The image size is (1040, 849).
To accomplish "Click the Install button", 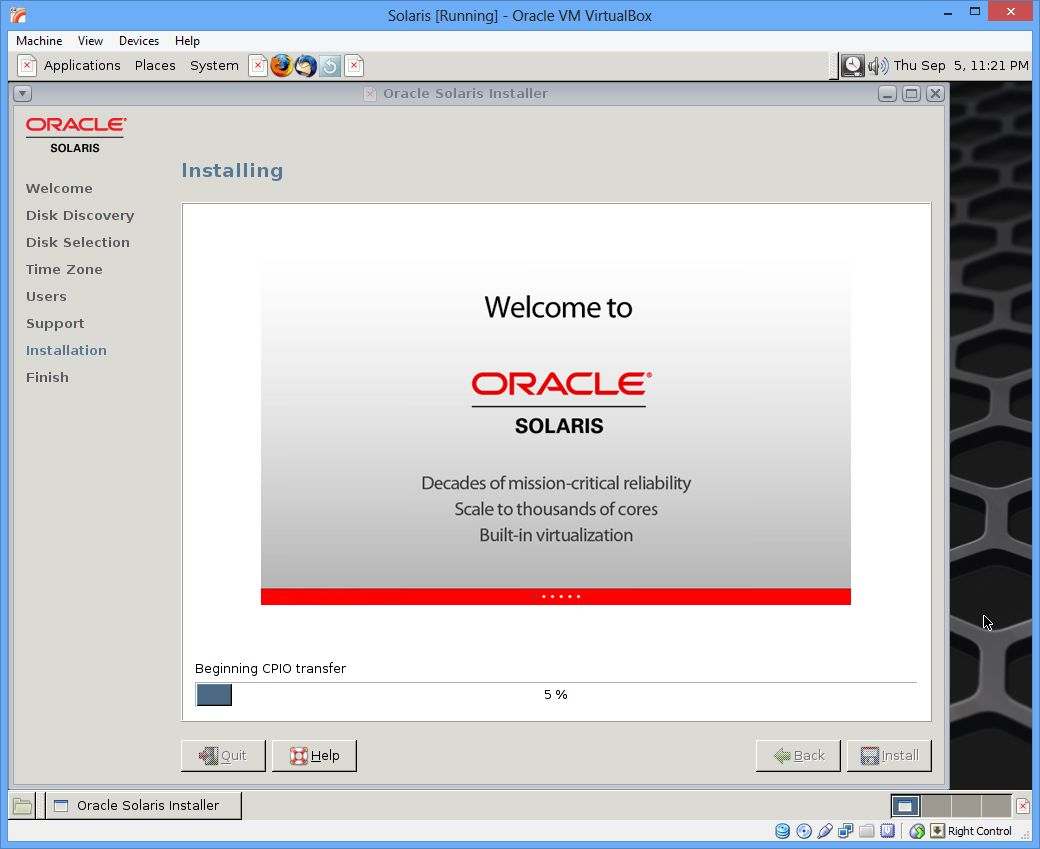I will tap(889, 755).
